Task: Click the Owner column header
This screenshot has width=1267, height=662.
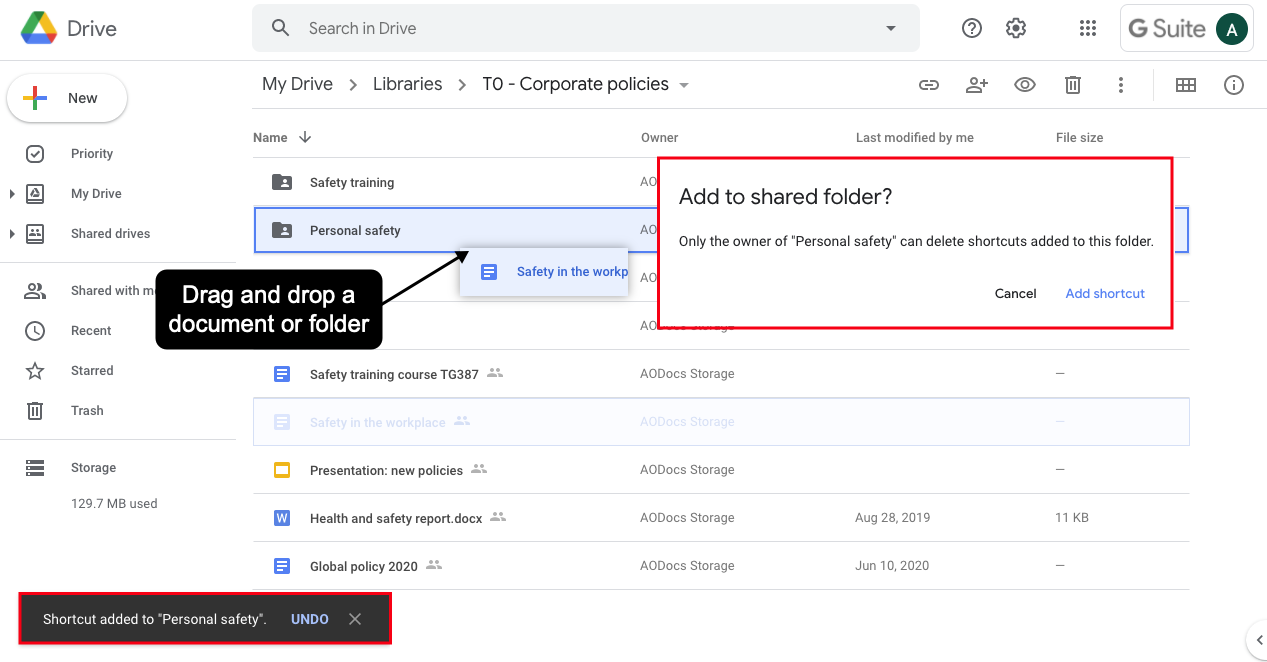Action: click(660, 138)
